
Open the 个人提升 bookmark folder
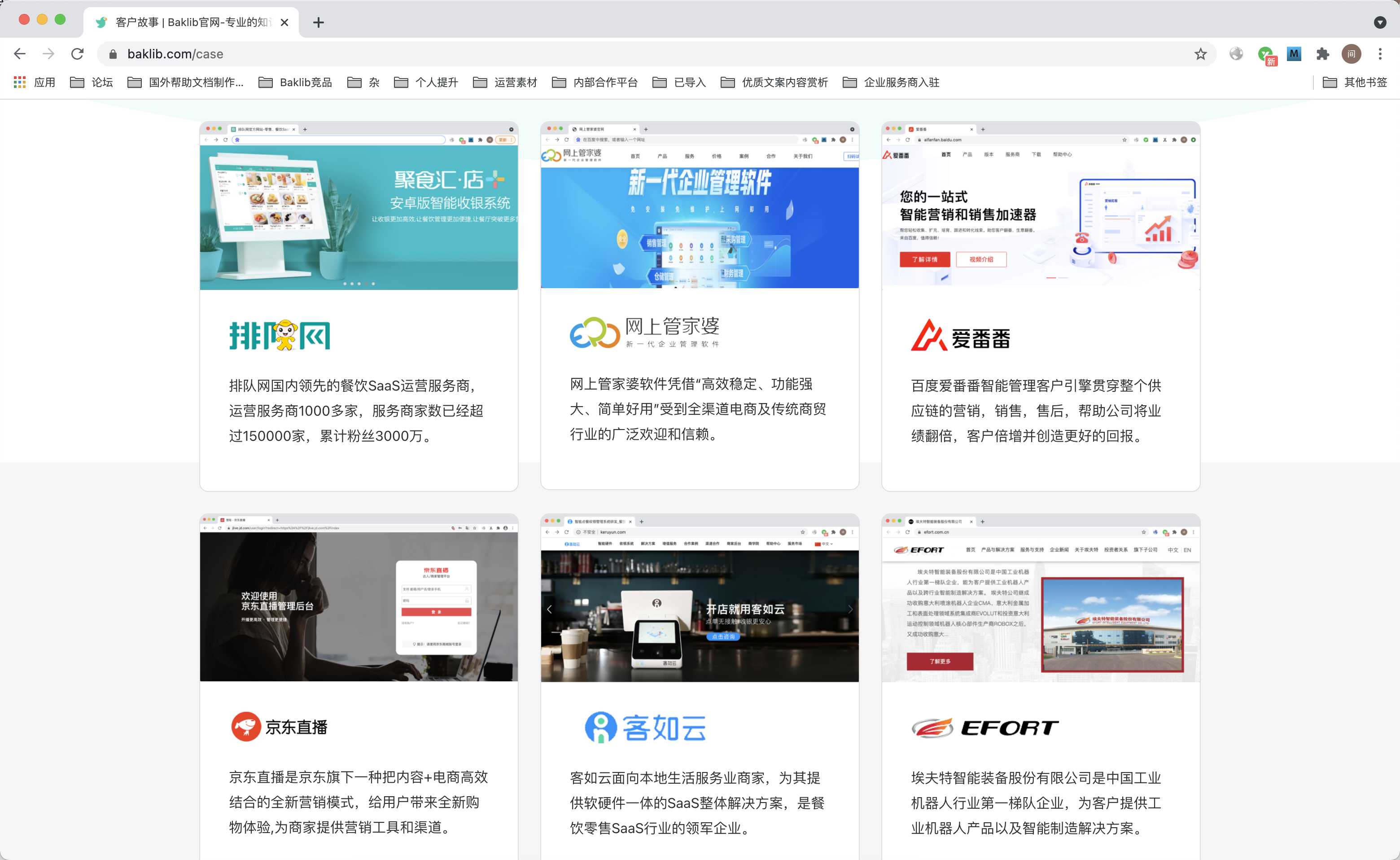pyautogui.click(x=426, y=83)
